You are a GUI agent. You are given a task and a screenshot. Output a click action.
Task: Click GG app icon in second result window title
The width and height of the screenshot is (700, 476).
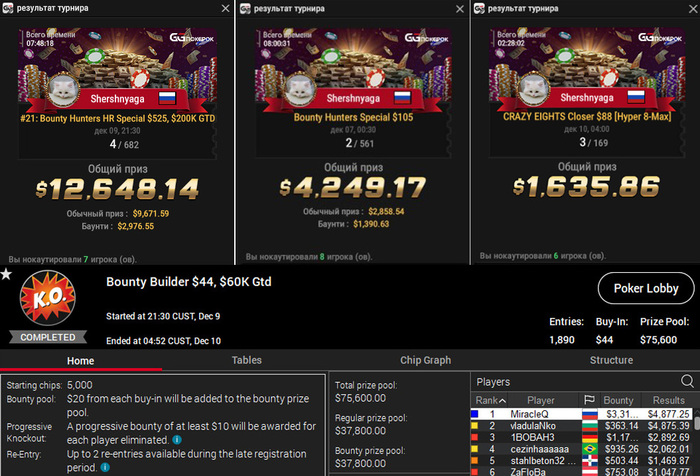[245, 8]
